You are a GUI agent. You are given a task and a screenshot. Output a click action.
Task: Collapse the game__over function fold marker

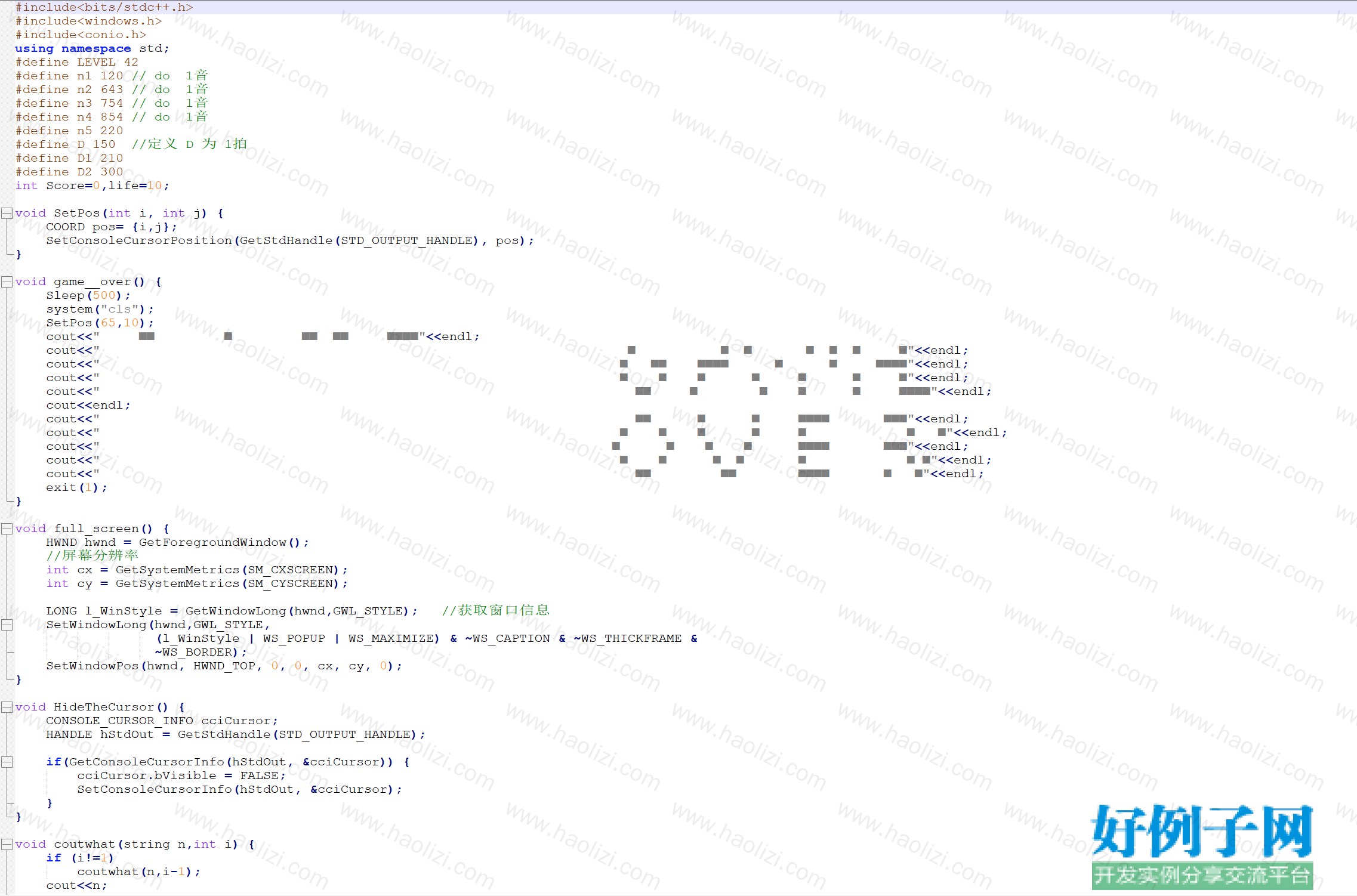coord(7,282)
